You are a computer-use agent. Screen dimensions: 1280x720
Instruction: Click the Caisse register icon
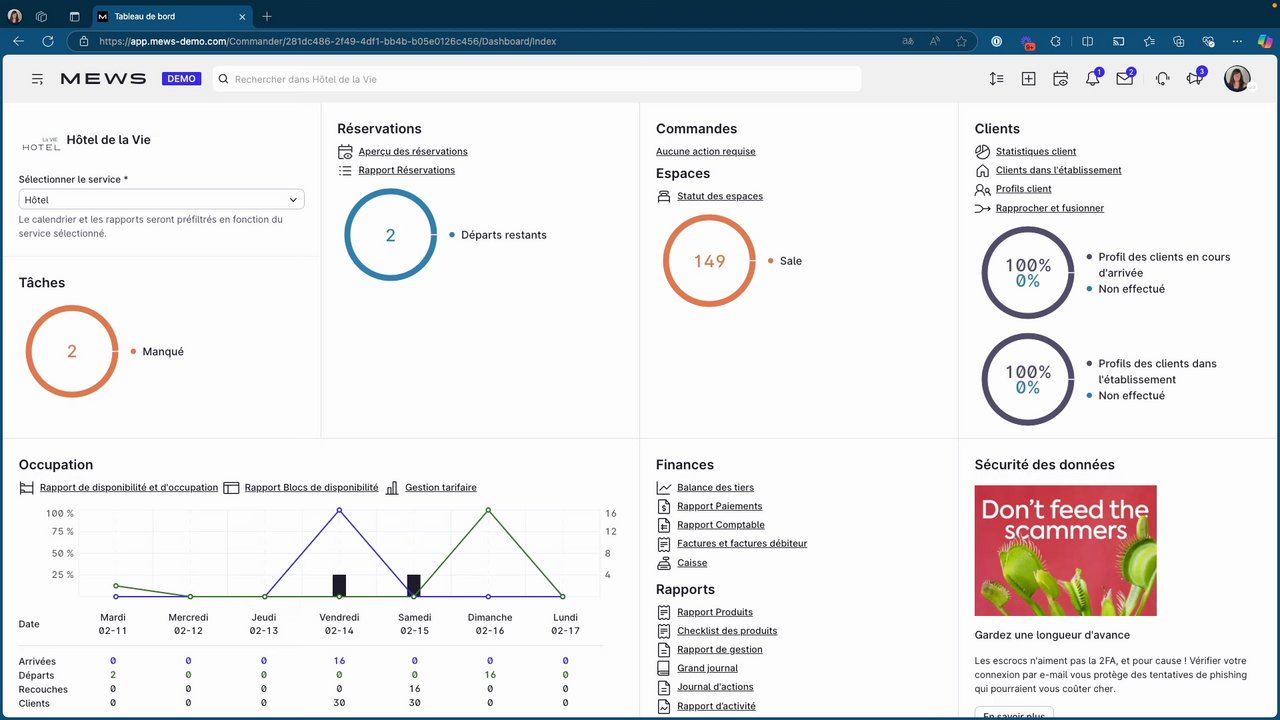[x=664, y=563]
